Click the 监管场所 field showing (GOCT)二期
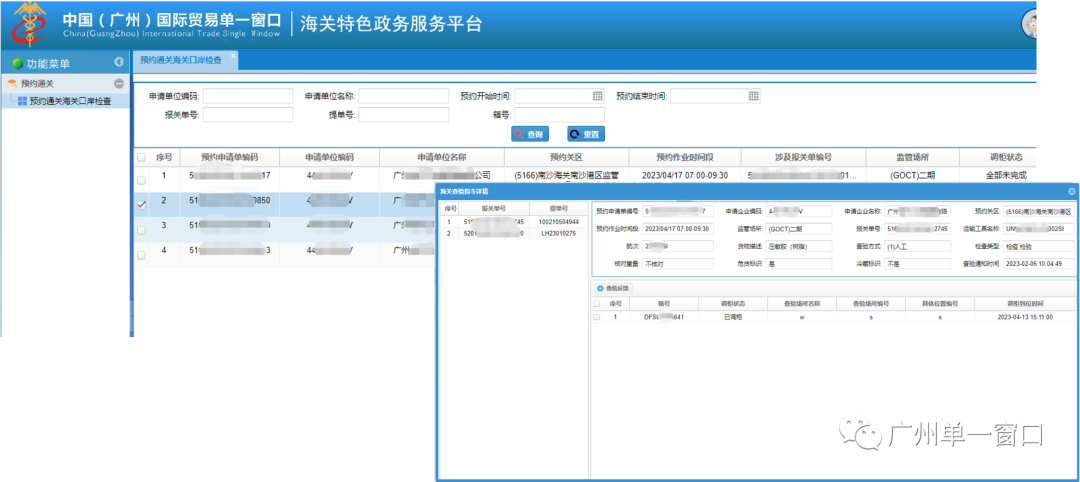Screen dimensions: 1080x482 click(799, 229)
